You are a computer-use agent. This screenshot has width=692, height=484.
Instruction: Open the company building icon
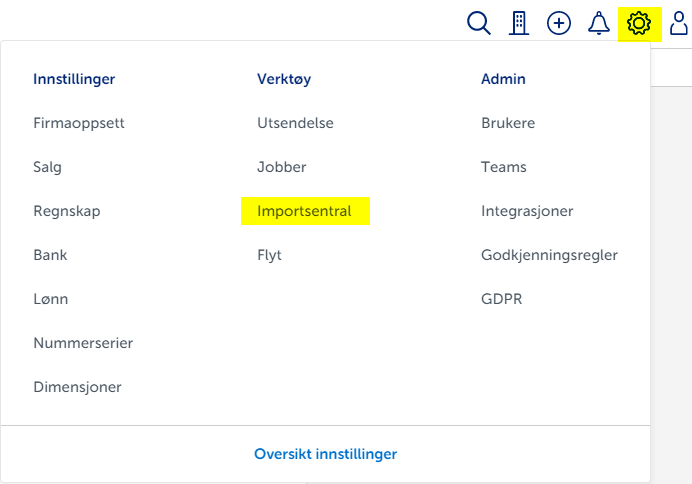[519, 23]
